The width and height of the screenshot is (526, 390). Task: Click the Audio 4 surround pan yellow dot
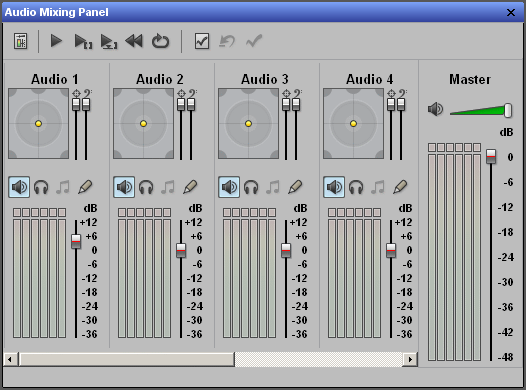pyautogui.click(x=354, y=124)
